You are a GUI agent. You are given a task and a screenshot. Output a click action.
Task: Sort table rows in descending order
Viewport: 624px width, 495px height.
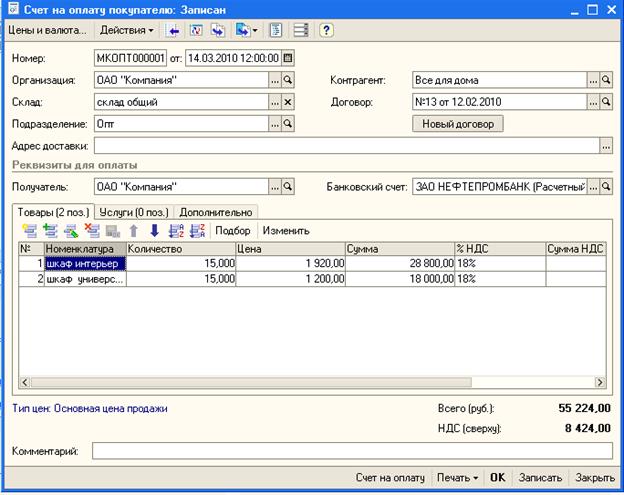(x=196, y=230)
